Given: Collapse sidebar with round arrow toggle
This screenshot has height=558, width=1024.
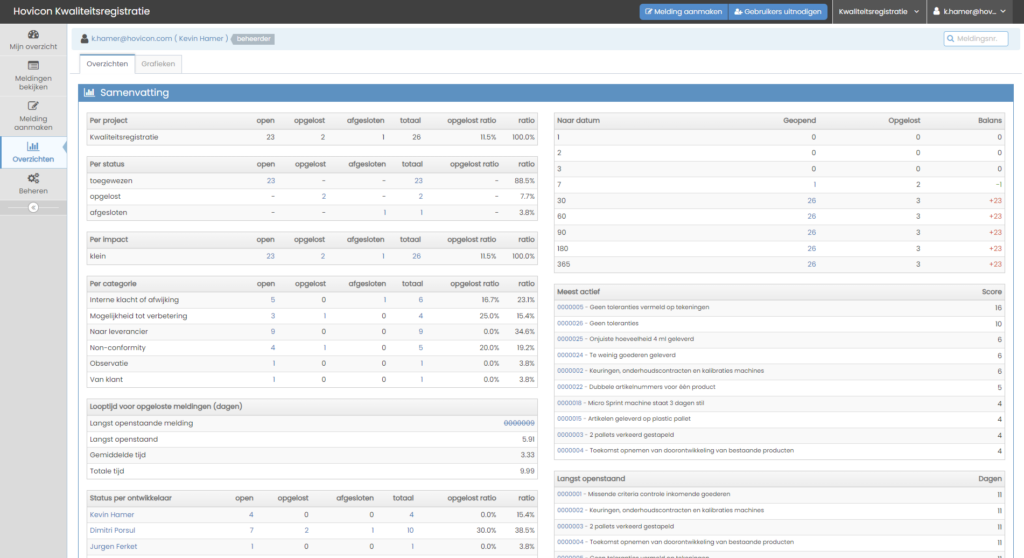Looking at the screenshot, I should point(33,207).
